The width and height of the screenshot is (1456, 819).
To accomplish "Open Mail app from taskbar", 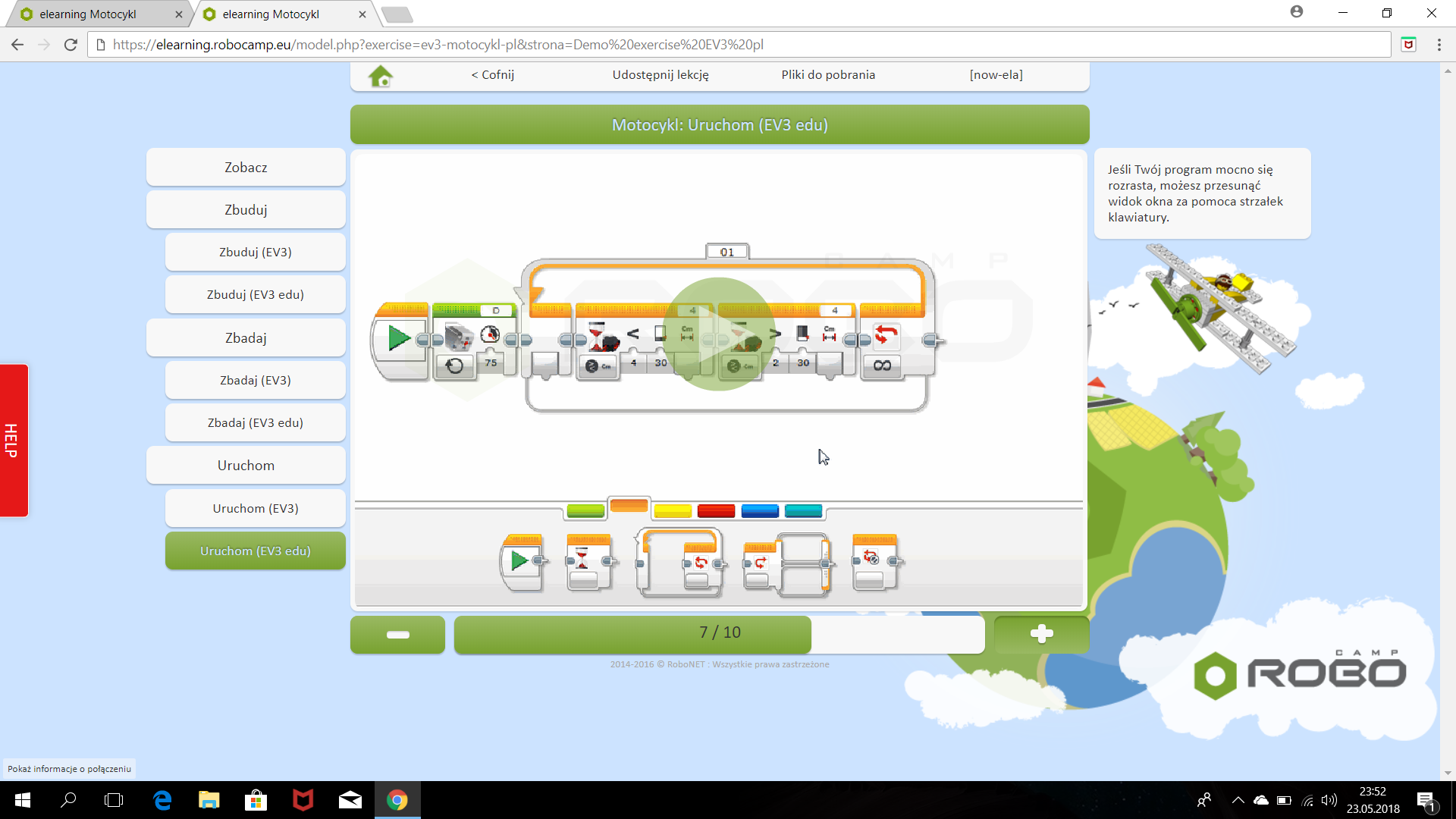I will [x=350, y=800].
